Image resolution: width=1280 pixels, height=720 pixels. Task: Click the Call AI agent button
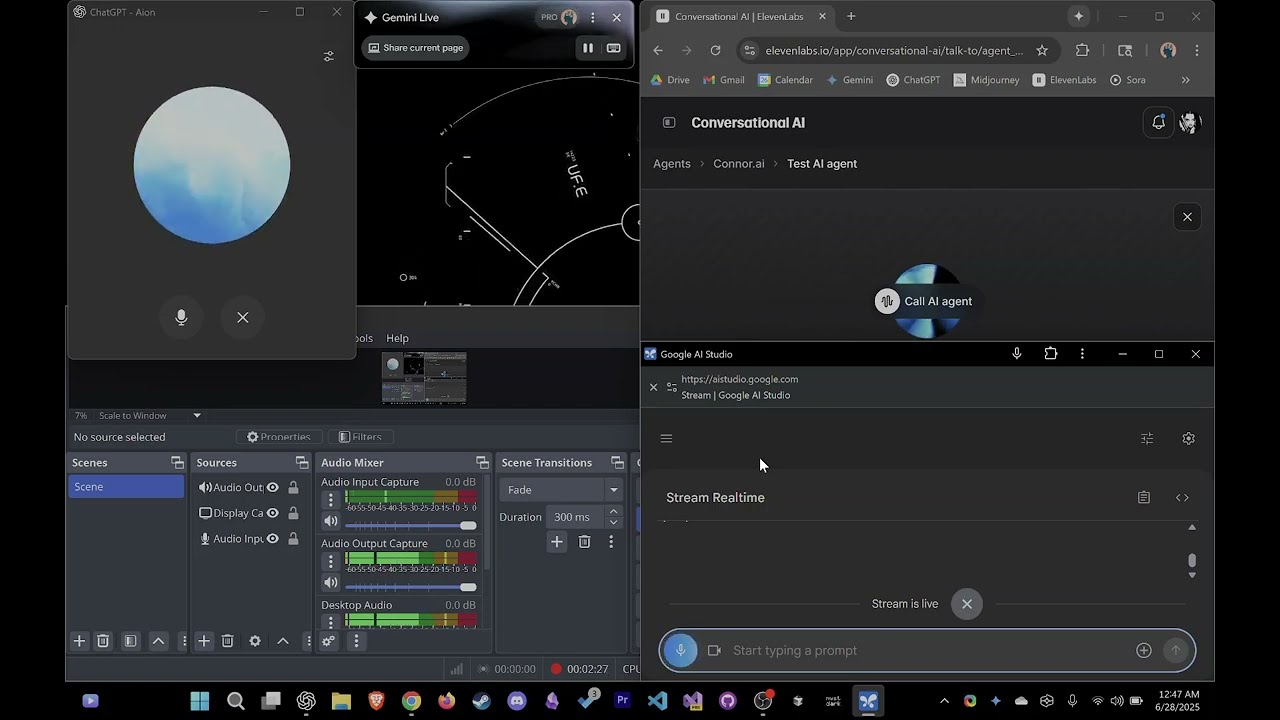924,301
